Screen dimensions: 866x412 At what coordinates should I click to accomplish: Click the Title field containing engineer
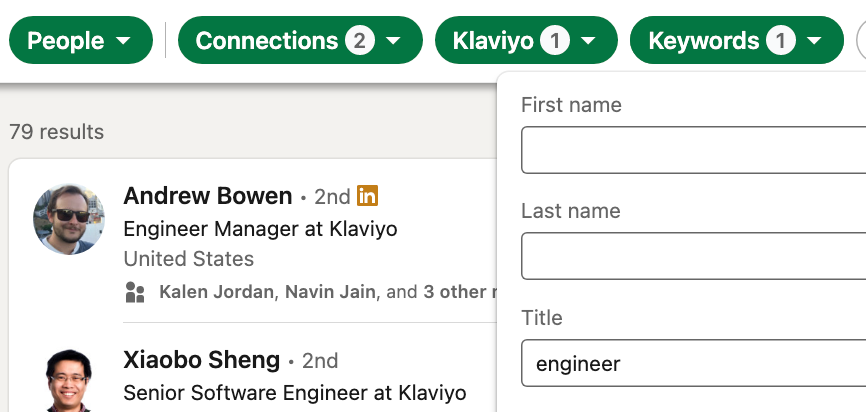click(x=694, y=363)
